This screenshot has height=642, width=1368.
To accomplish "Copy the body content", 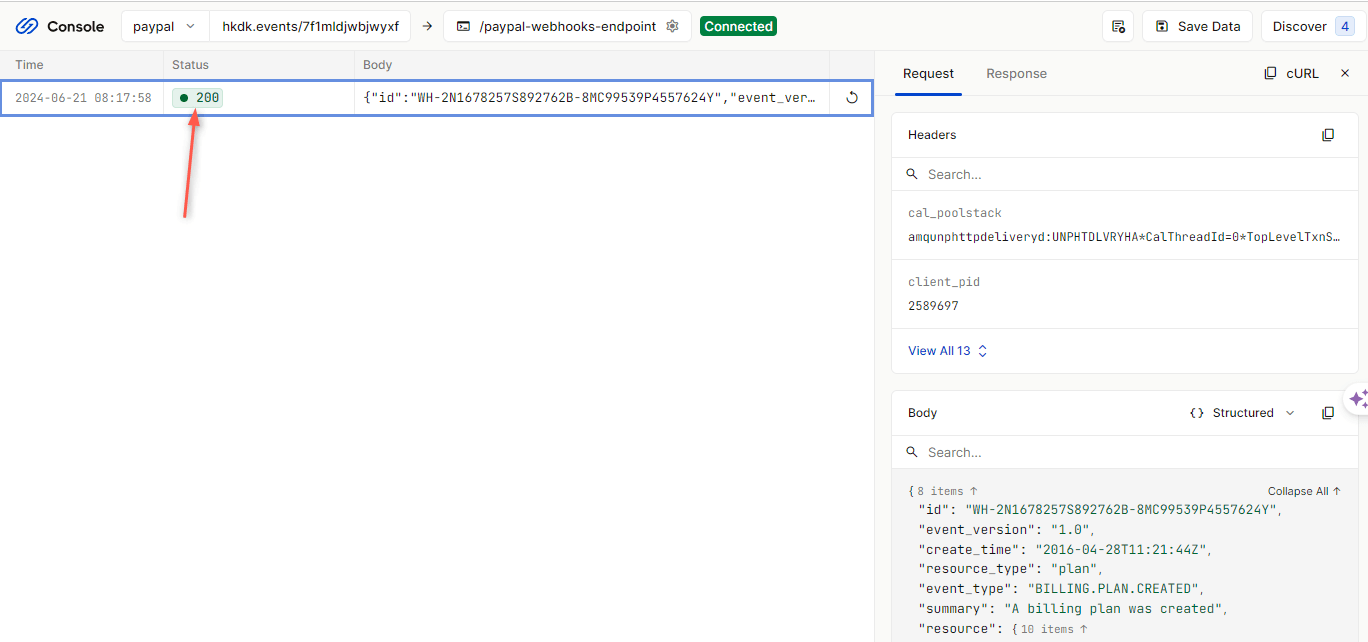I will click(1328, 412).
